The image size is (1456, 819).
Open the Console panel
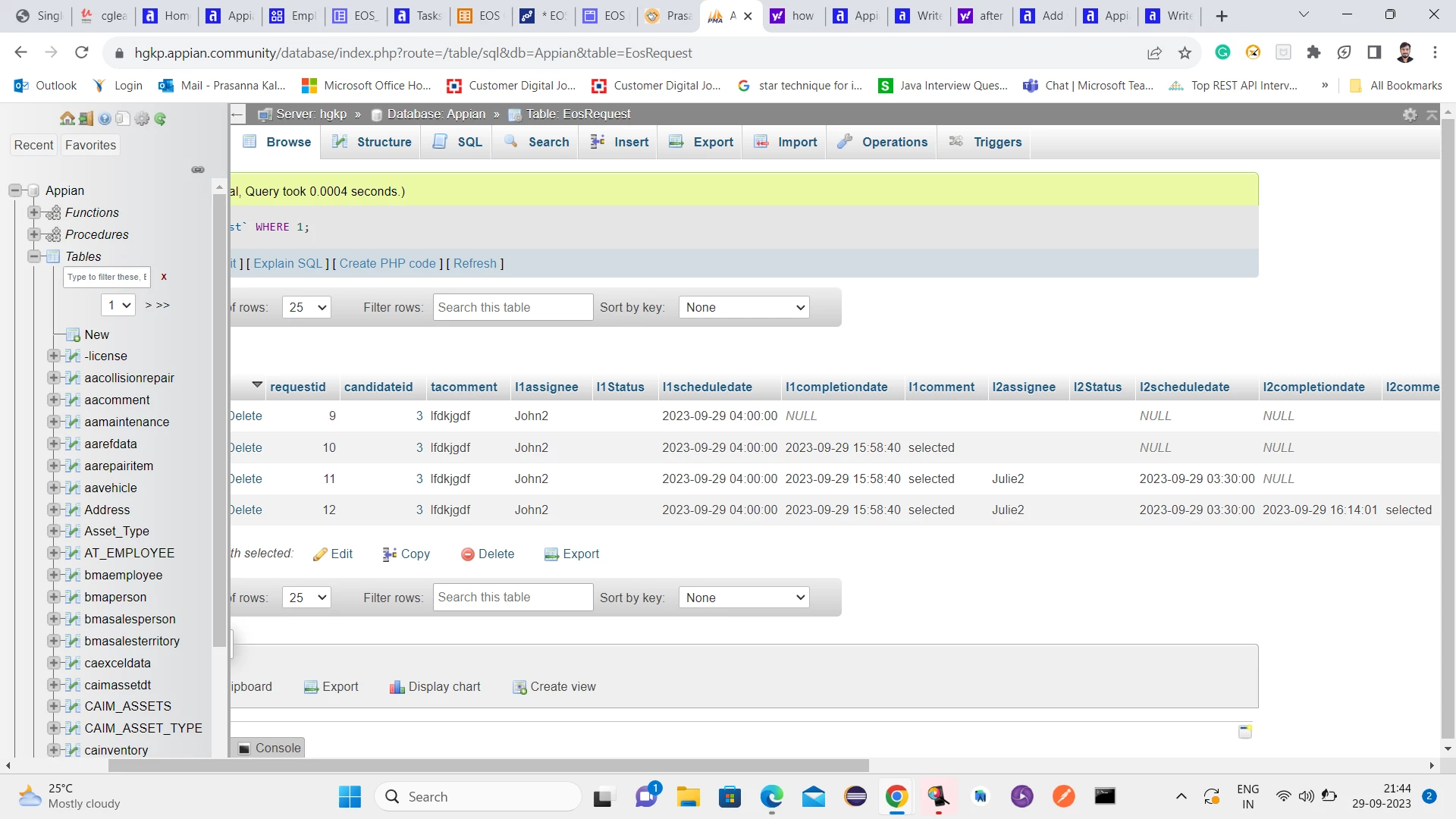pos(269,748)
